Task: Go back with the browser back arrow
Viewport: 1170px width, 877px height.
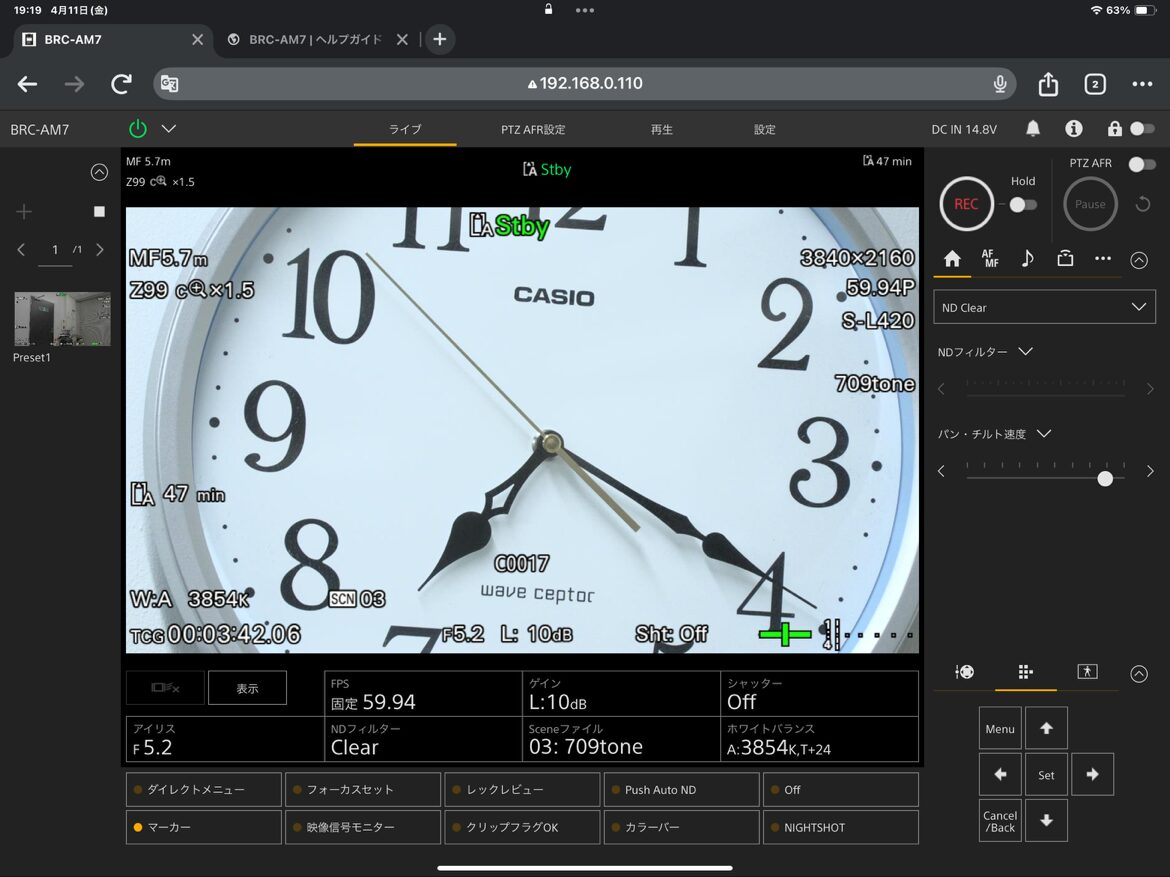Action: (28, 84)
